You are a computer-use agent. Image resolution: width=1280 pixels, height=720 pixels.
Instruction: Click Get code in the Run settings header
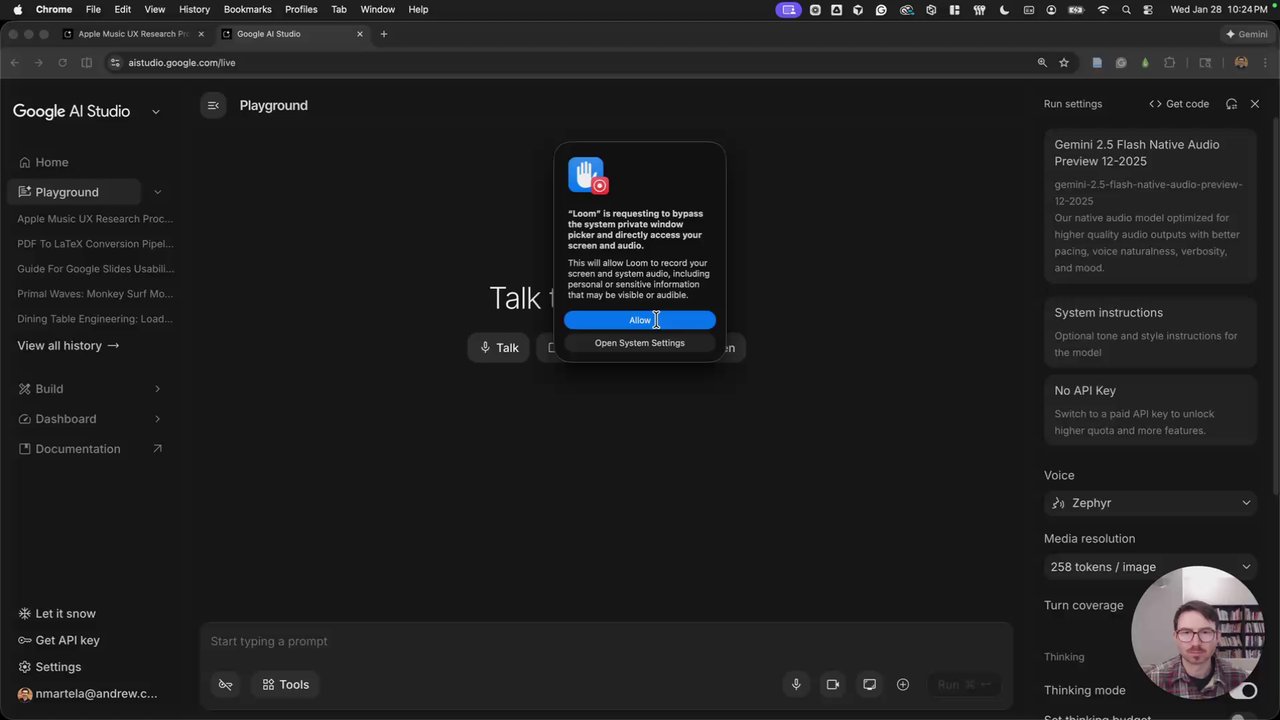[1179, 104]
